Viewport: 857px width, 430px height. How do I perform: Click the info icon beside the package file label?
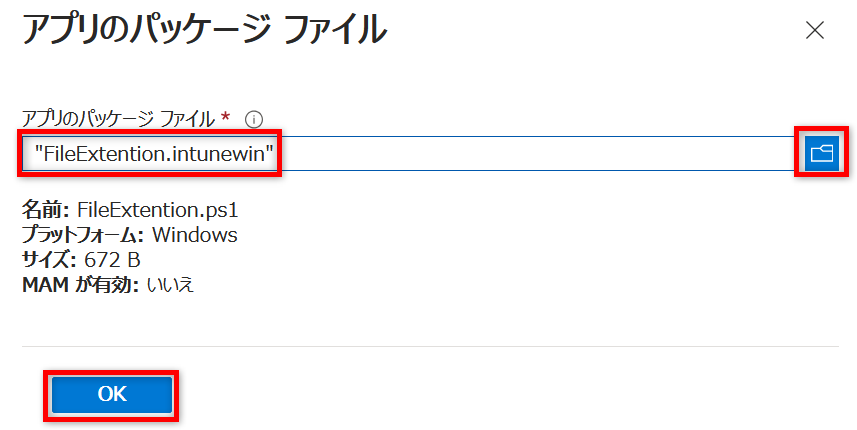pos(254,119)
